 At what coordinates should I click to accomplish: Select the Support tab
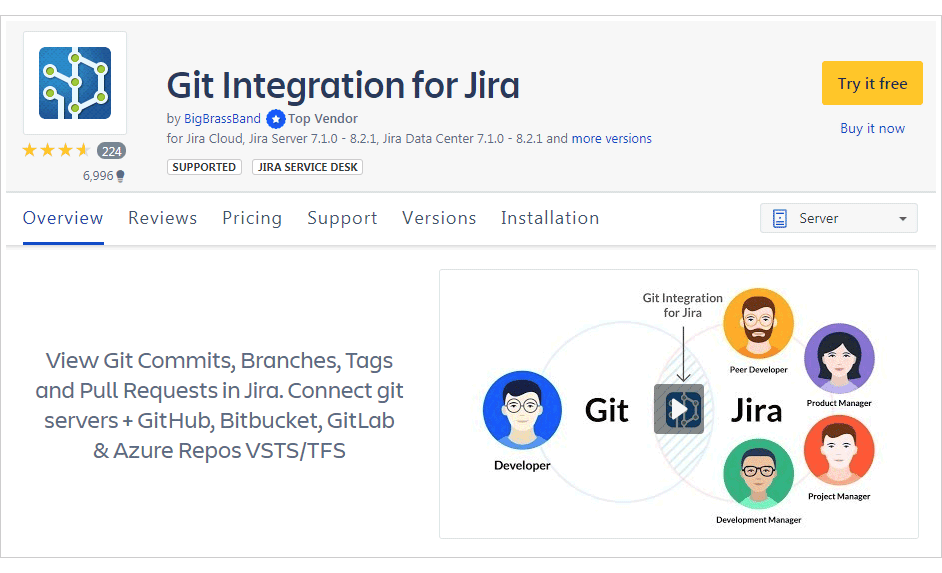pos(342,218)
